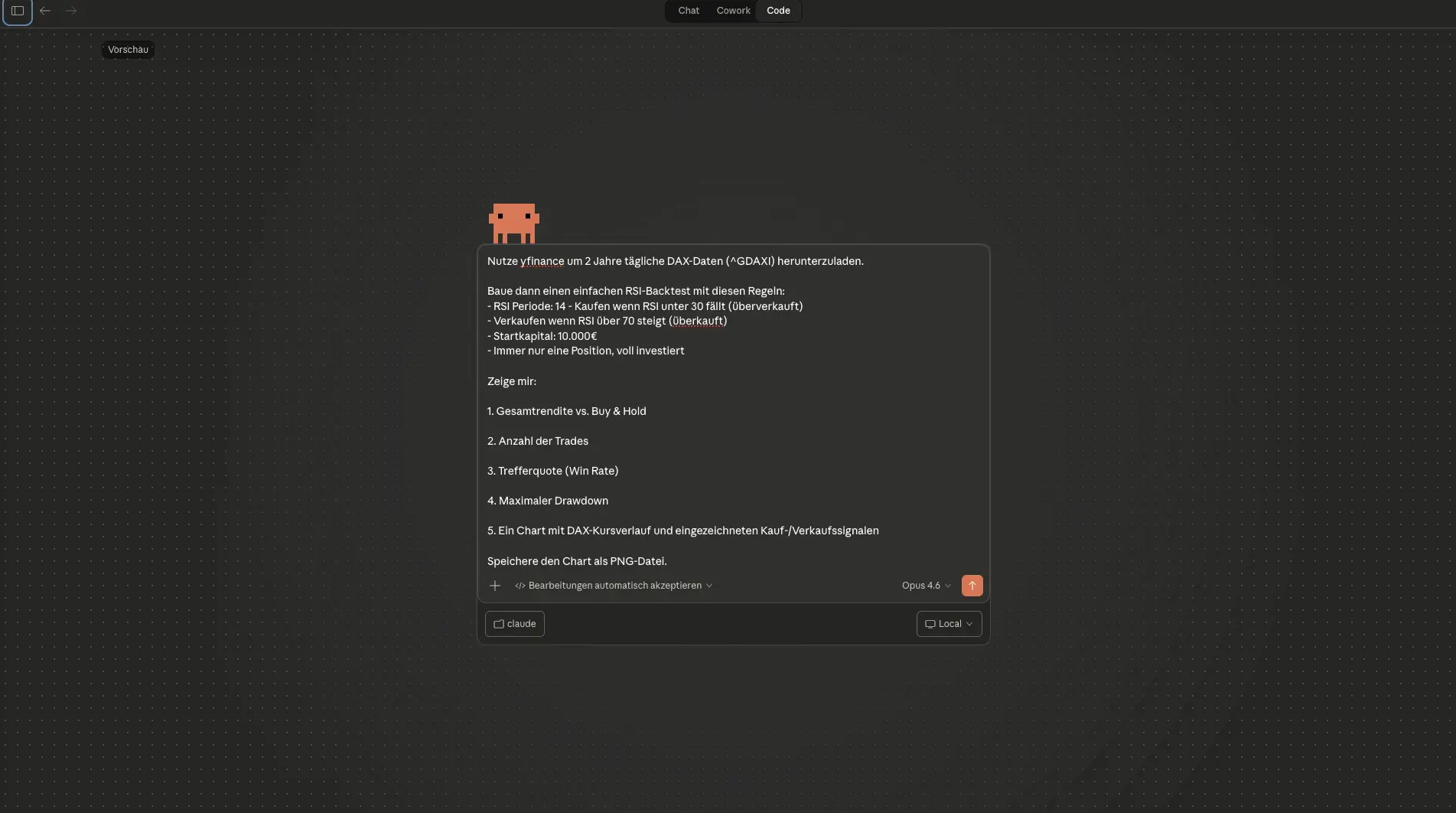Click the back navigation arrow
The image size is (1456, 813).
[x=45, y=11]
